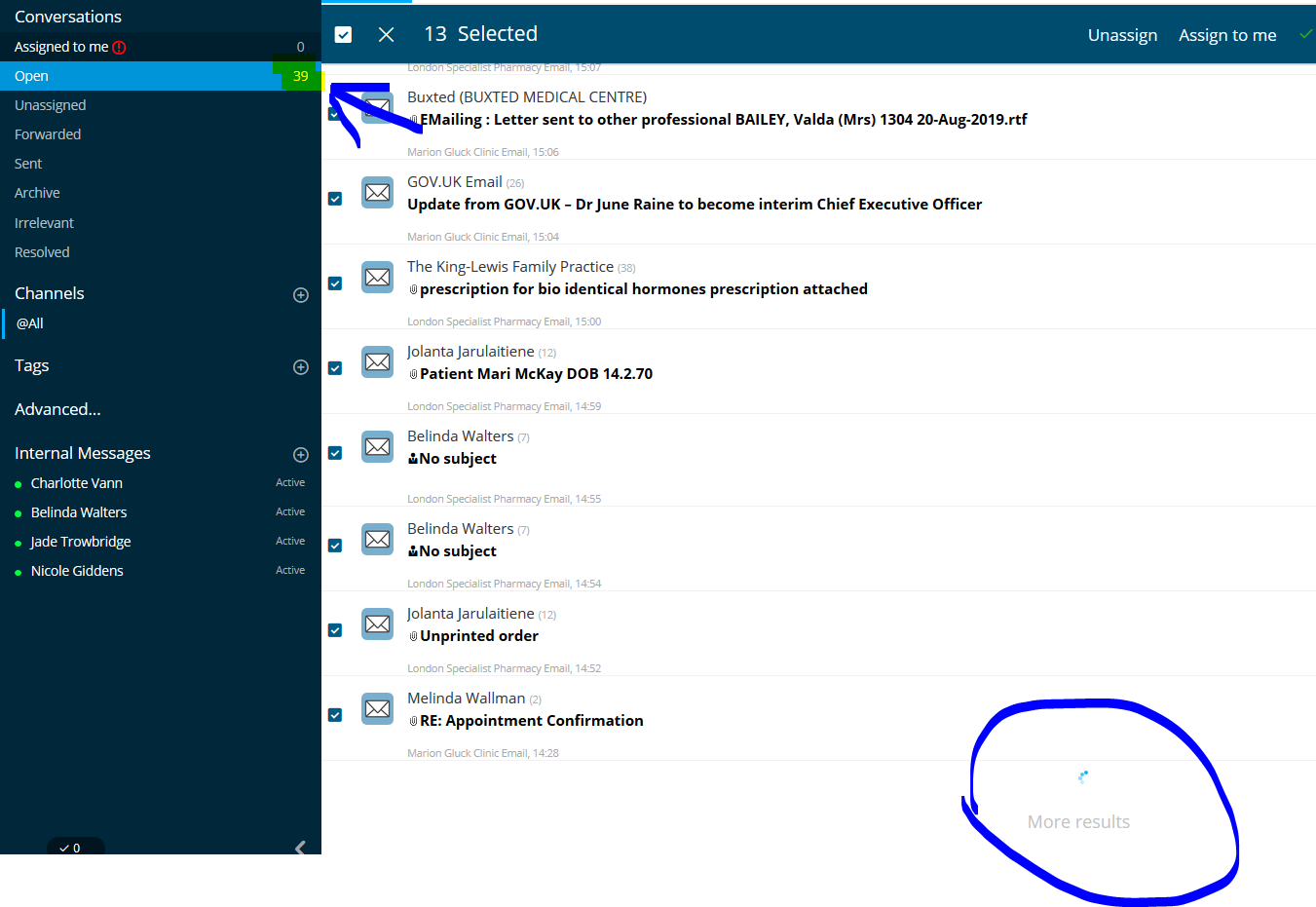Click envelope icon for GOV.UK Email
This screenshot has width=1316, height=907.
[x=378, y=193]
